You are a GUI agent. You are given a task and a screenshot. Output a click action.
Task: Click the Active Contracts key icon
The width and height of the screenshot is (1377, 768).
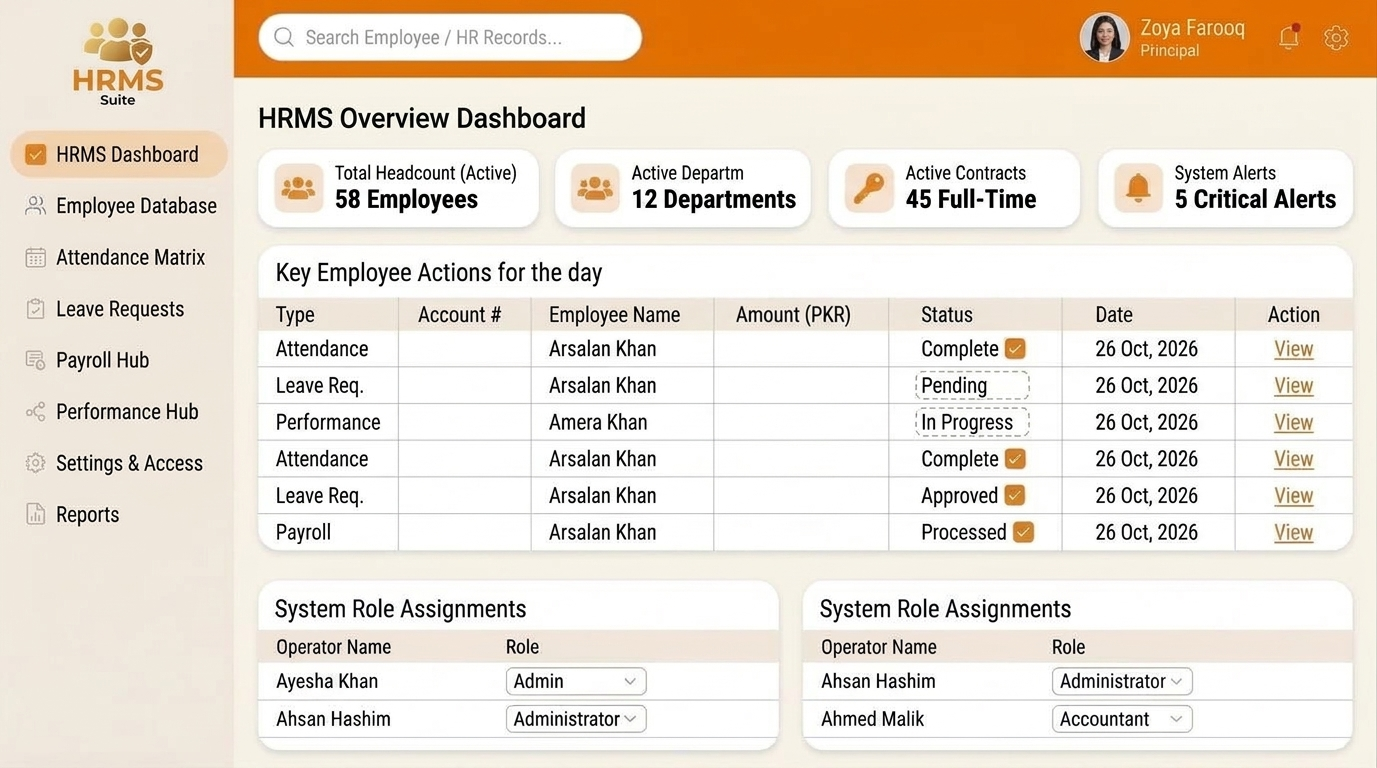tap(869, 188)
